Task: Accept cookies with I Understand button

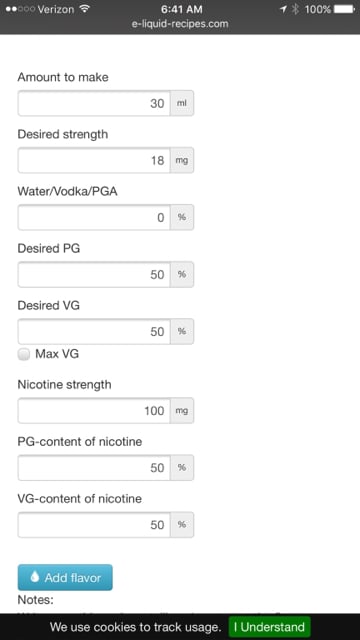Action: 269,627
